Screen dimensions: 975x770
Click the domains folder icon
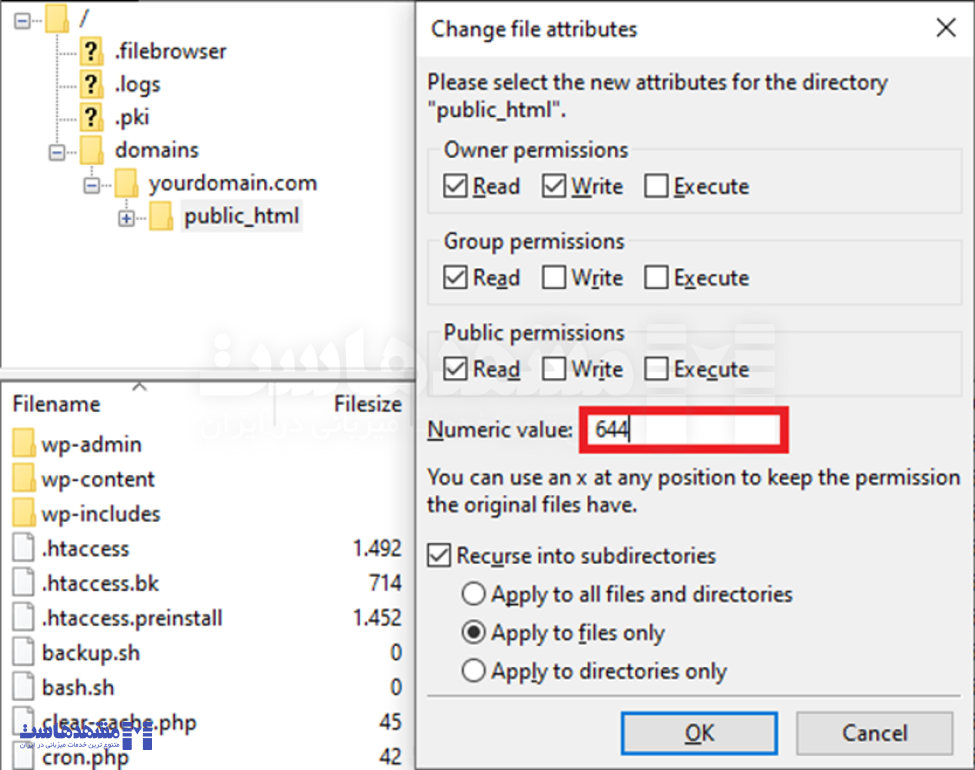tap(92, 150)
